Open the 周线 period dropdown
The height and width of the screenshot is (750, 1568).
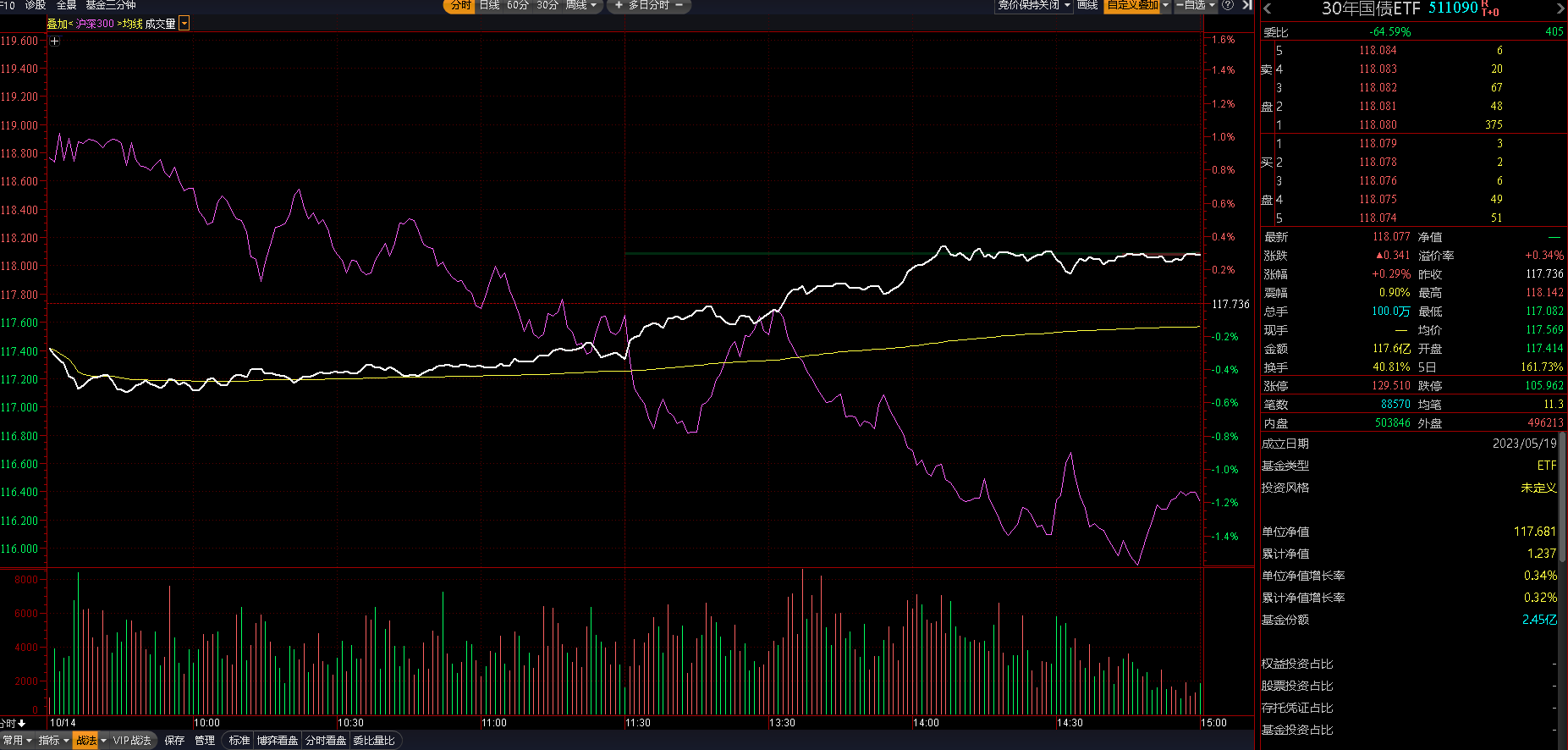[x=580, y=5]
